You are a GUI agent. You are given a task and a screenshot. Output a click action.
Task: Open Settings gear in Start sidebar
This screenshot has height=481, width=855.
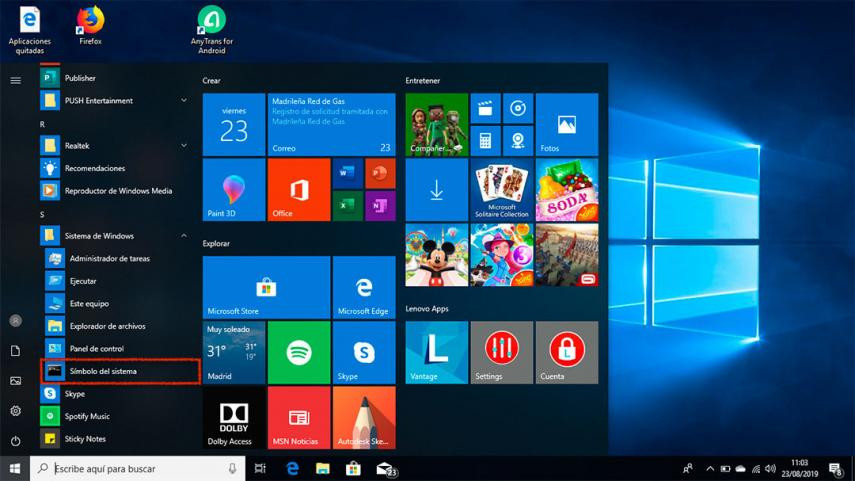pyautogui.click(x=16, y=411)
